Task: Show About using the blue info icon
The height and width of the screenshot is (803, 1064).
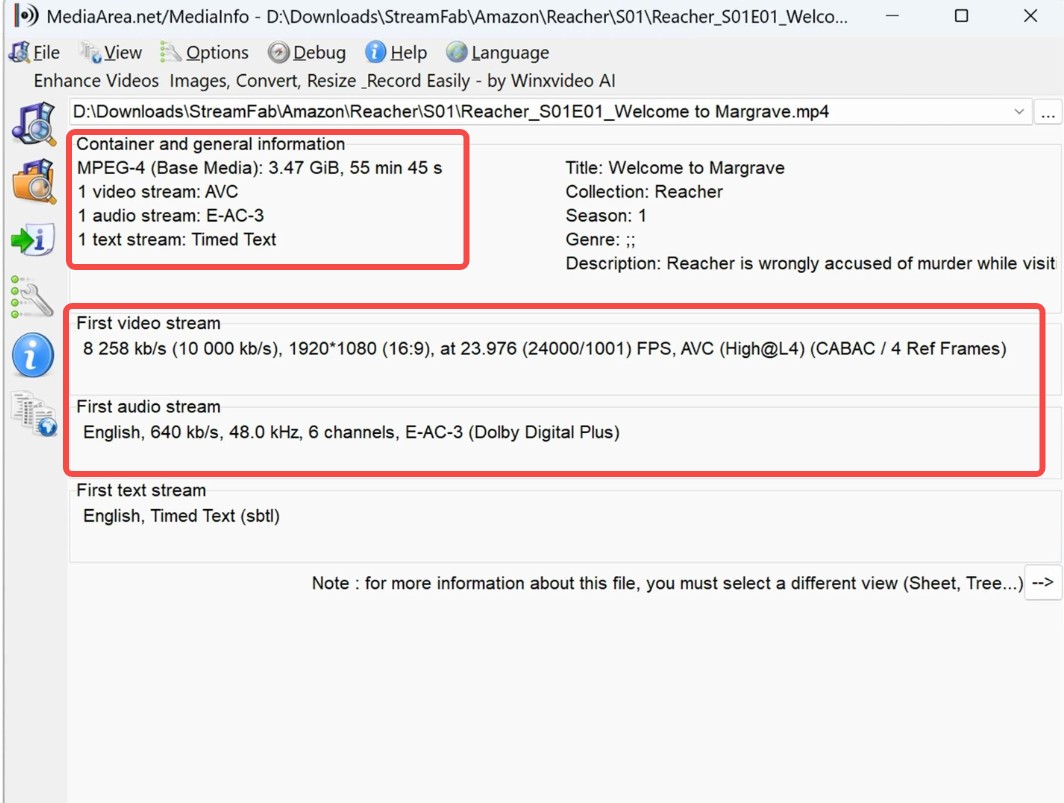Action: [x=30, y=355]
